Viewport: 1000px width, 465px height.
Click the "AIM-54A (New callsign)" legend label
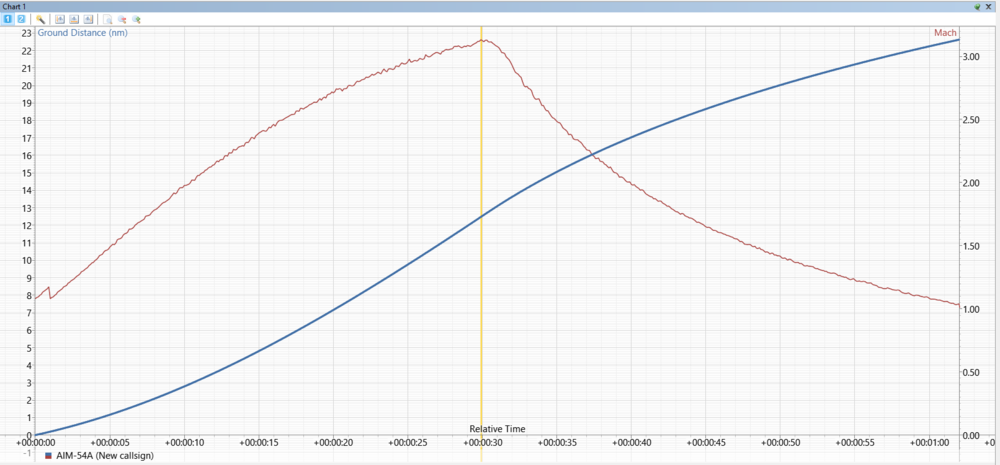pyautogui.click(x=105, y=455)
